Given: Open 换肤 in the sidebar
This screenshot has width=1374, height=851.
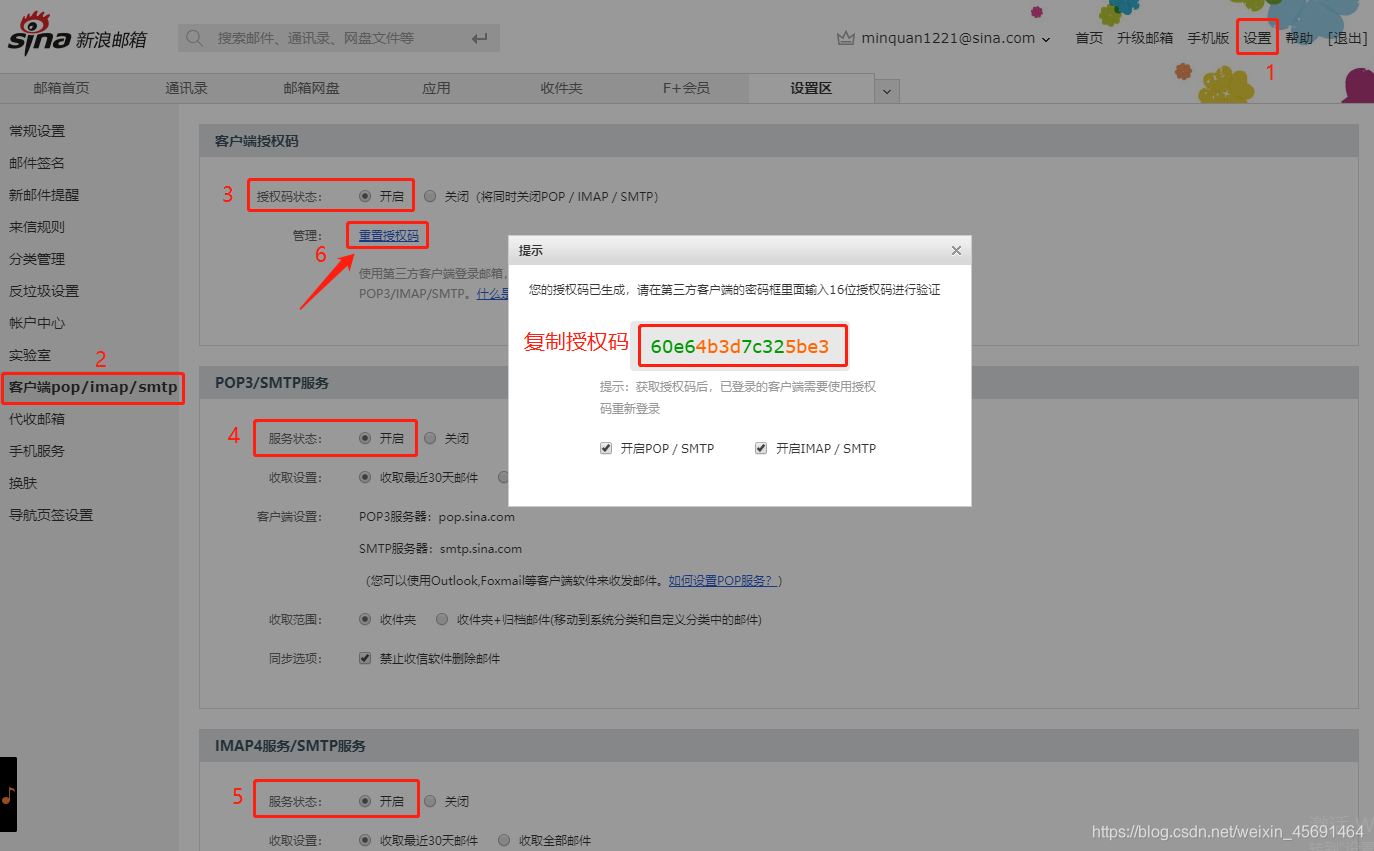Looking at the screenshot, I should pos(23,483).
